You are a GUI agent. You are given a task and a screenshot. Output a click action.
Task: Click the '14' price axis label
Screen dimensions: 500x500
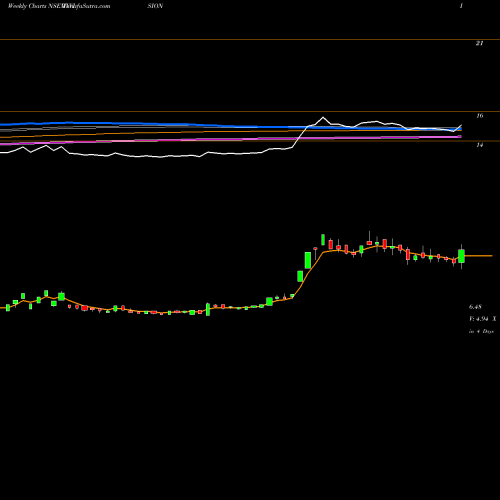(479, 145)
